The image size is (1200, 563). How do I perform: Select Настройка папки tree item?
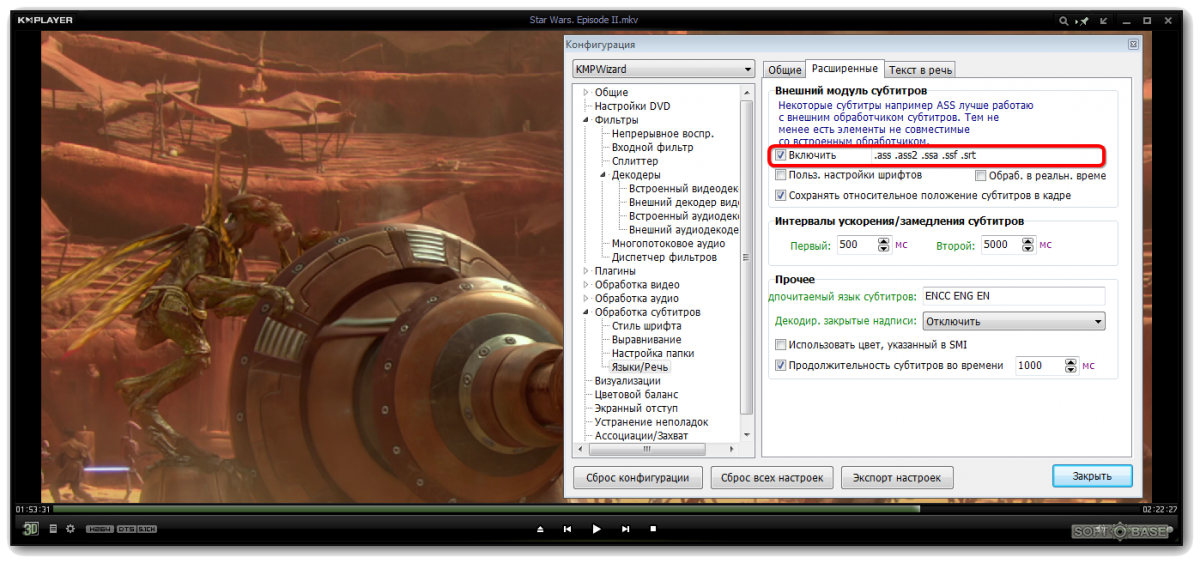pos(653,353)
